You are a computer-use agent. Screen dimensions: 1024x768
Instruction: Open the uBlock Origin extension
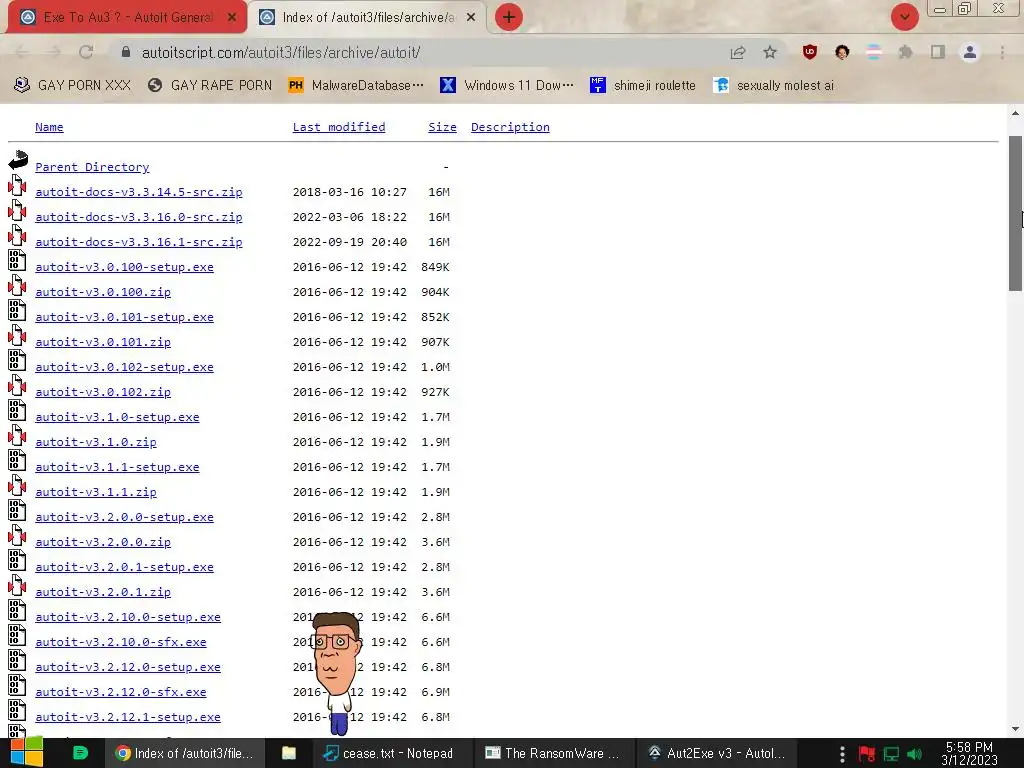pyautogui.click(x=810, y=52)
